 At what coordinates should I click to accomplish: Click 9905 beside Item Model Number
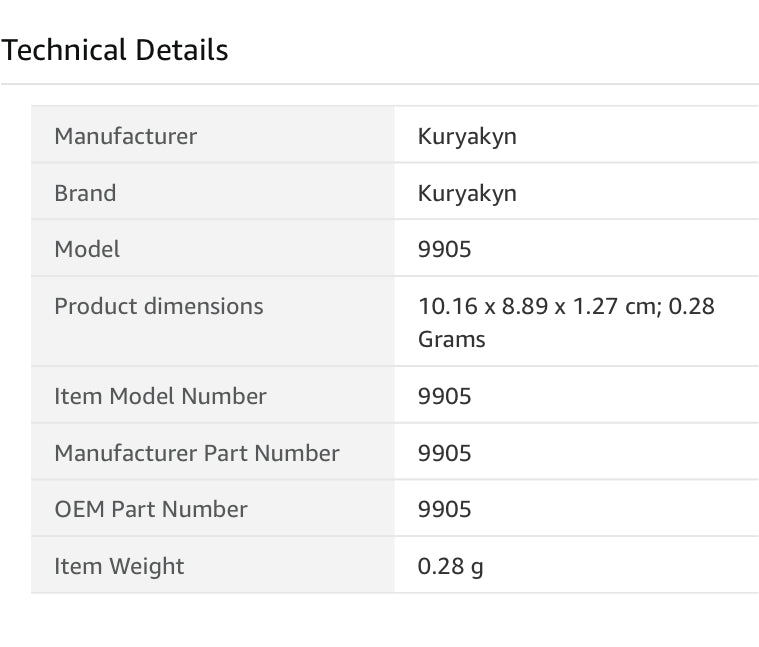(x=444, y=396)
